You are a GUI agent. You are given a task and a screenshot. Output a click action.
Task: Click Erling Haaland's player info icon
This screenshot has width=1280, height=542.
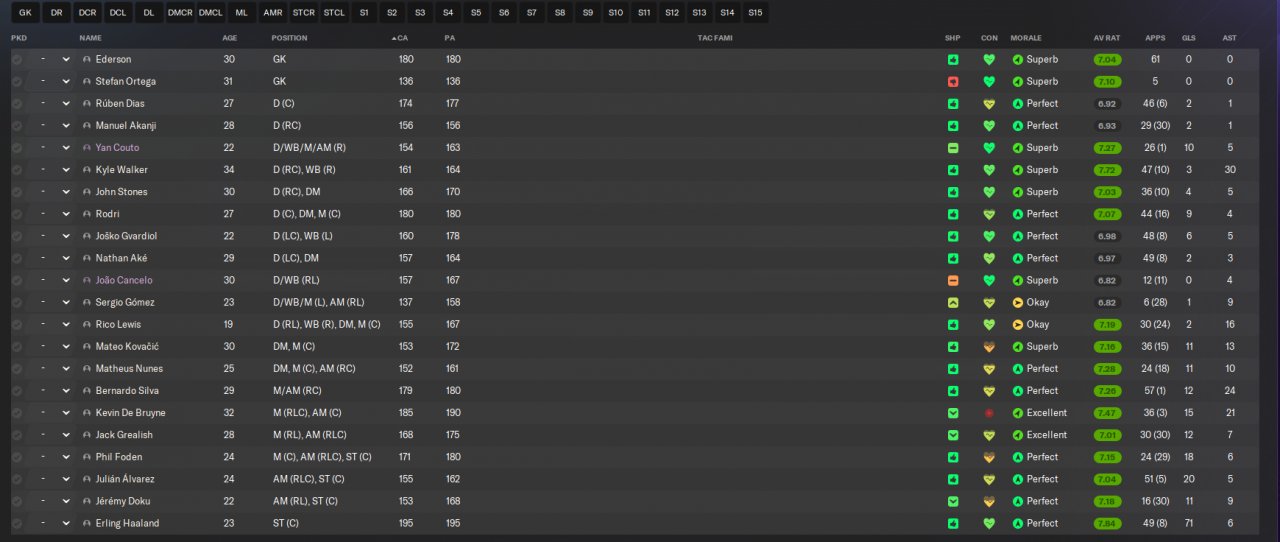[87, 523]
